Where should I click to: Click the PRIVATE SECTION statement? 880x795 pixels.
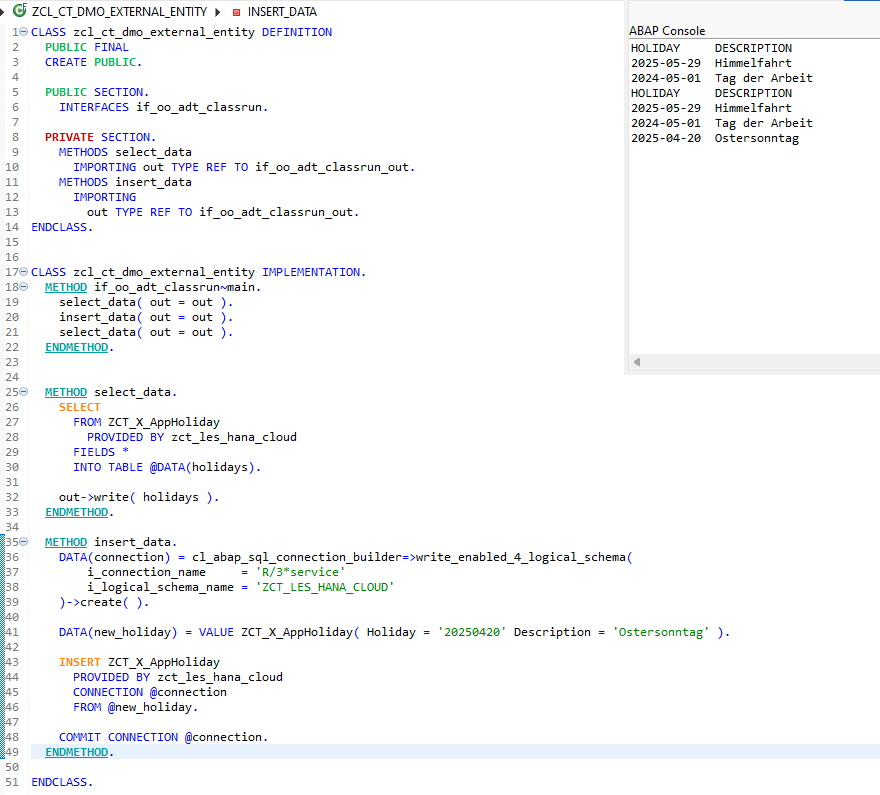click(100, 137)
